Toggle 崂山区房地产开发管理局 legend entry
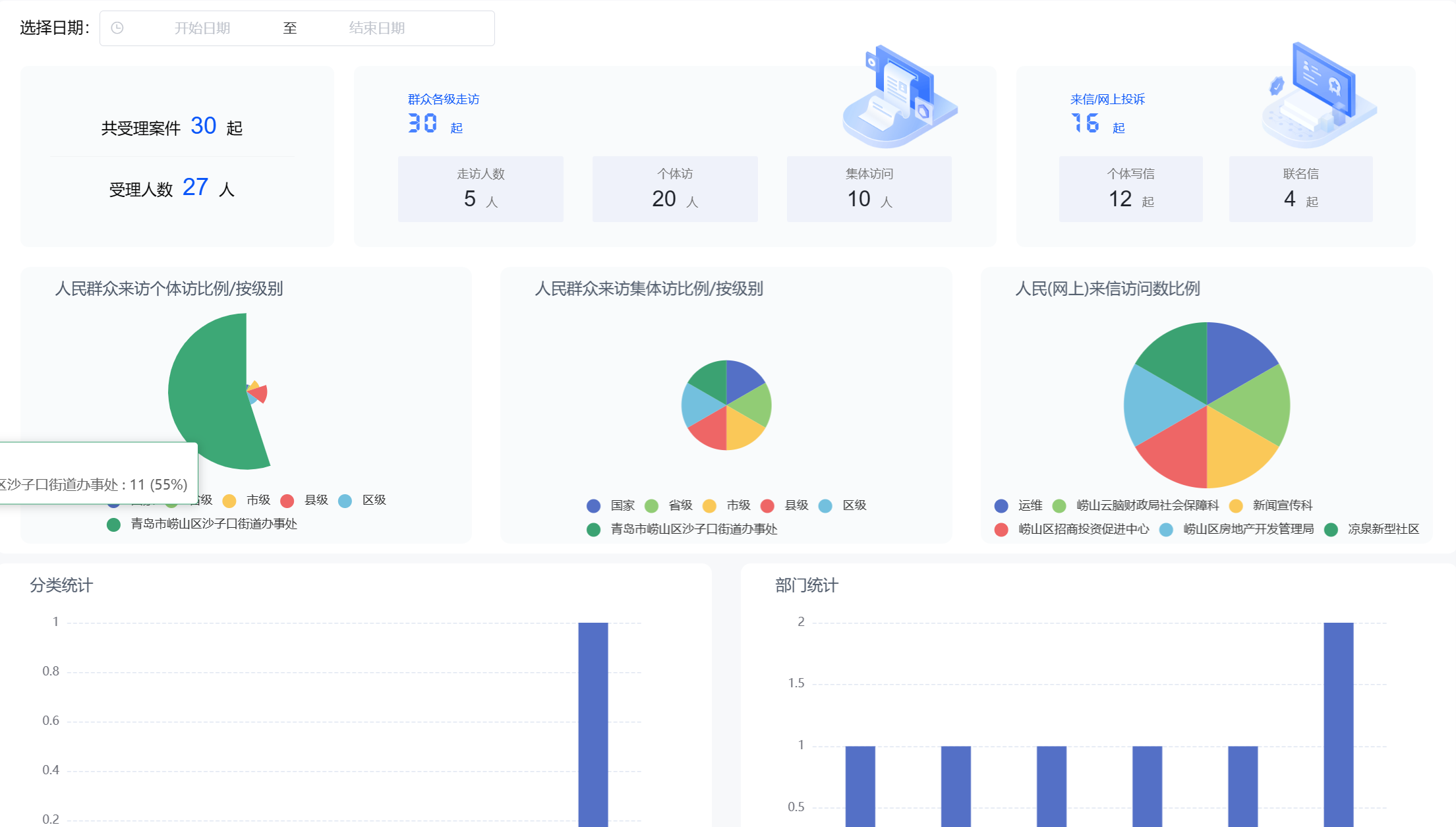The image size is (1456, 827). click(x=1248, y=529)
